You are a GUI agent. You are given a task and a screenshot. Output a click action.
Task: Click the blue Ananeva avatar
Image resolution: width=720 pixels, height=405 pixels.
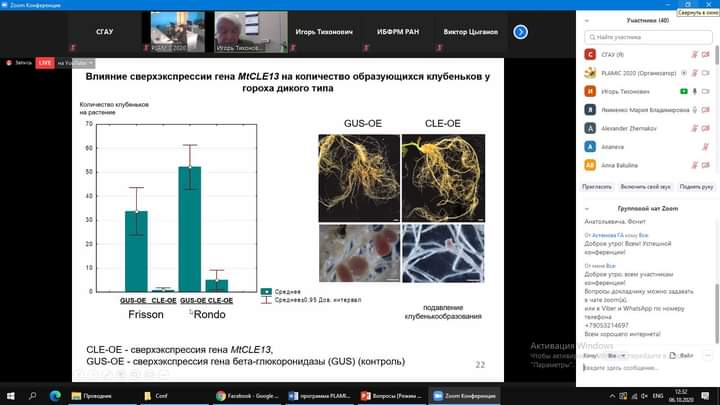coord(590,146)
